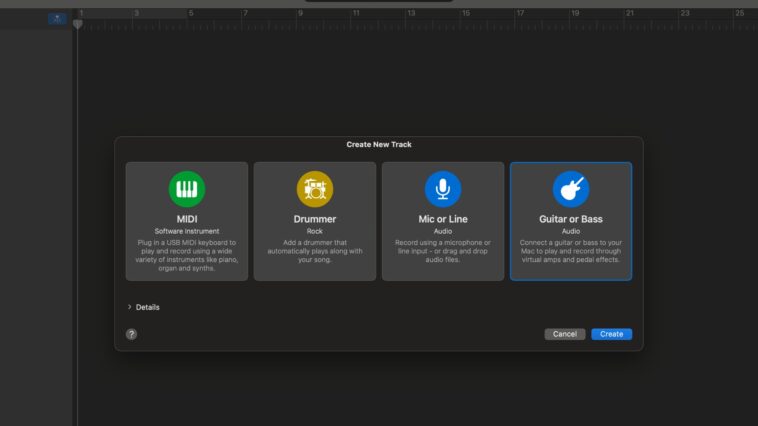This screenshot has height=426, width=758.
Task: Click the Create button
Action: (612, 334)
